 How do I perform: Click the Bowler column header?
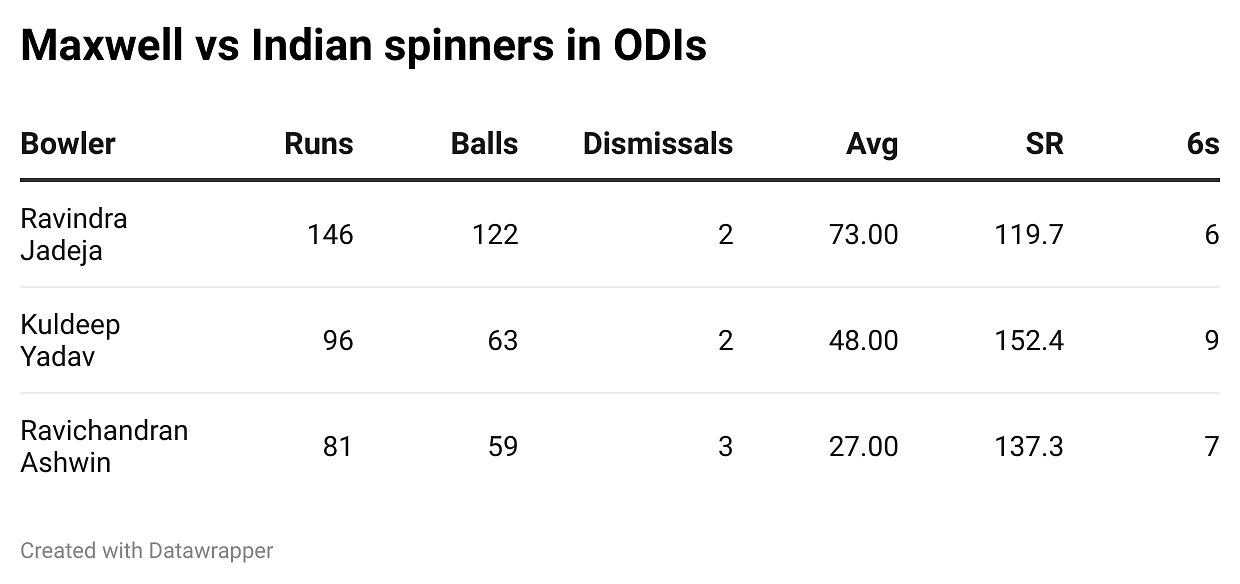[68, 144]
